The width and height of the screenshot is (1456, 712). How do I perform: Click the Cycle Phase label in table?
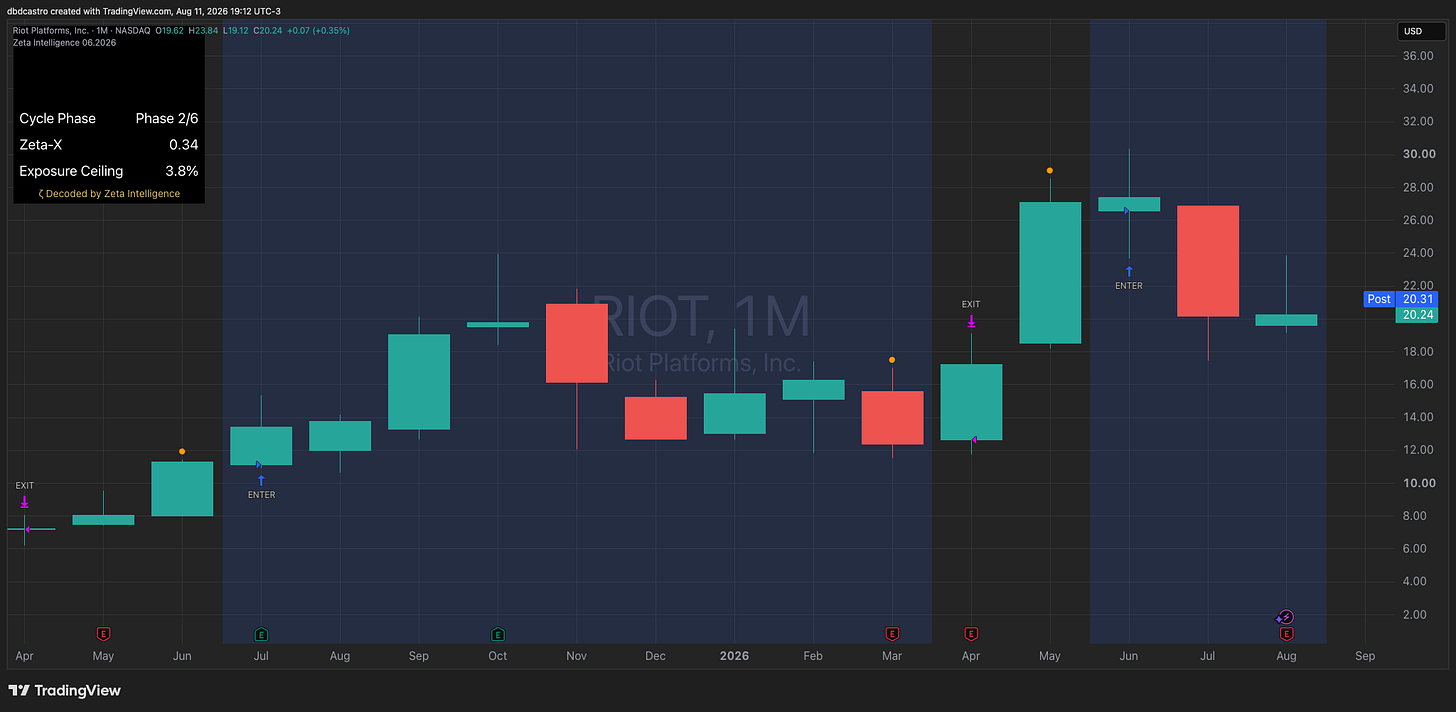coord(58,118)
